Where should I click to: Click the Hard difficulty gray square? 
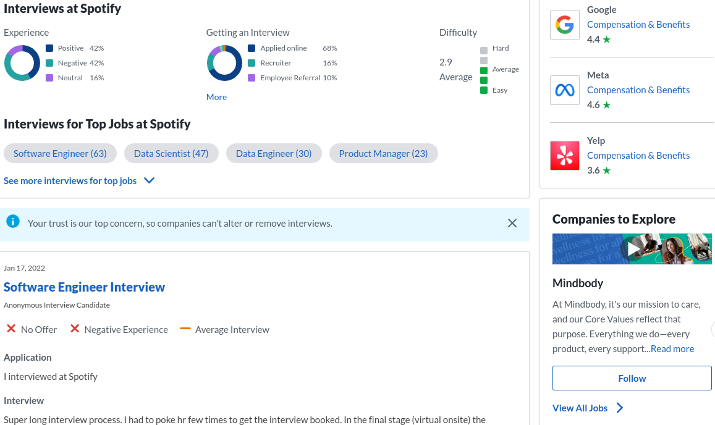tap(484, 50)
